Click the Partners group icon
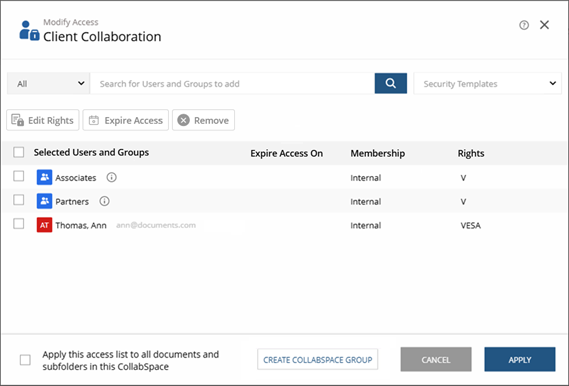The width and height of the screenshot is (569, 386). point(44,201)
